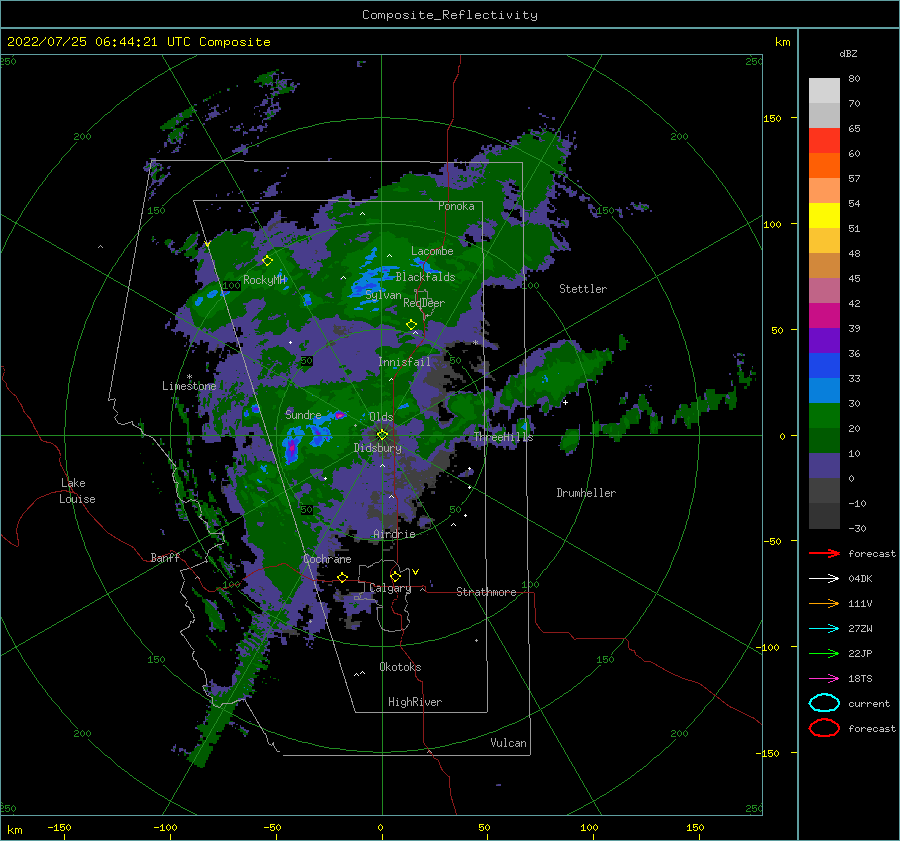Click the cyan current ellipse icon

coord(824,703)
